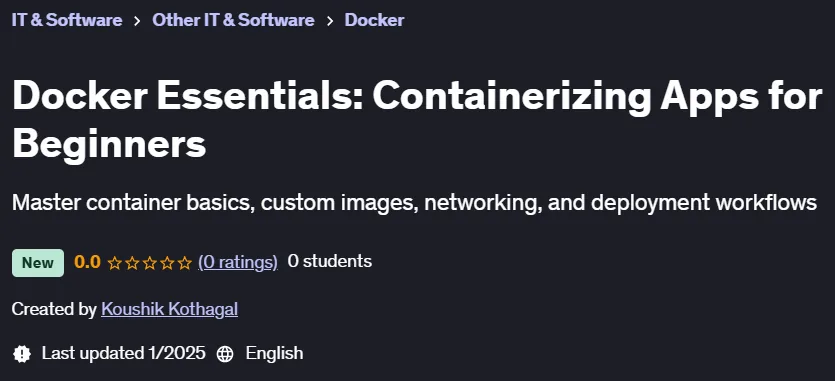Image resolution: width=835 pixels, height=381 pixels.
Task: Click the English language label
Action: pos(274,353)
